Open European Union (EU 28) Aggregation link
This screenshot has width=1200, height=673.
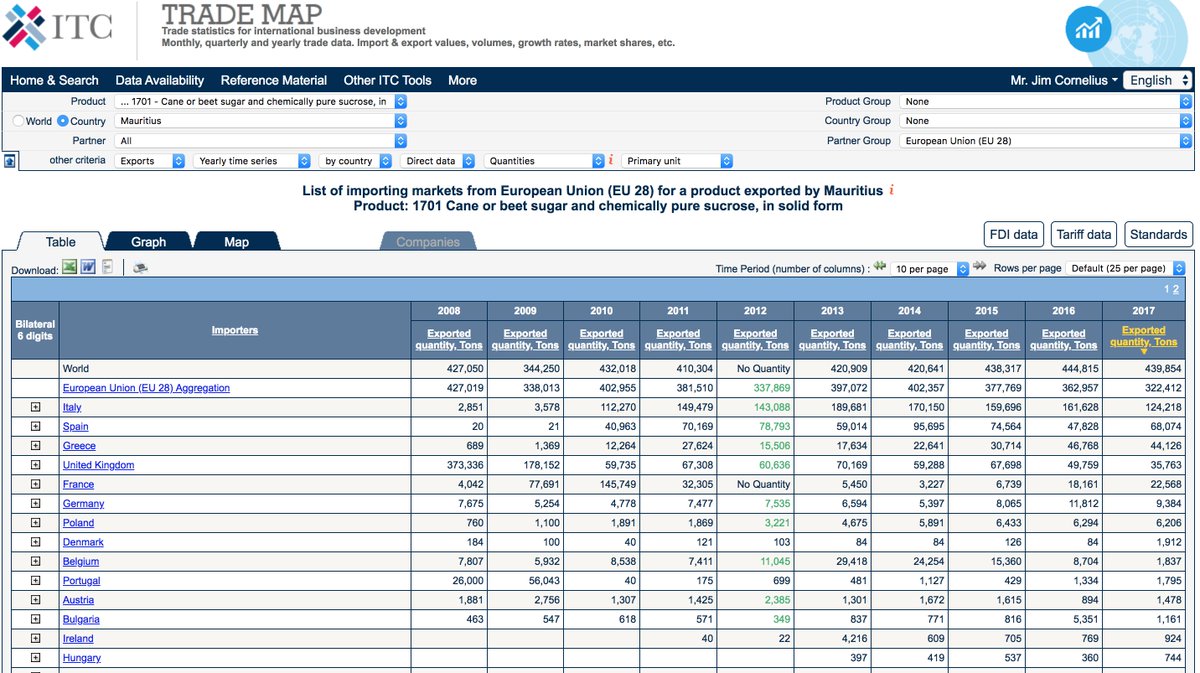(x=146, y=388)
